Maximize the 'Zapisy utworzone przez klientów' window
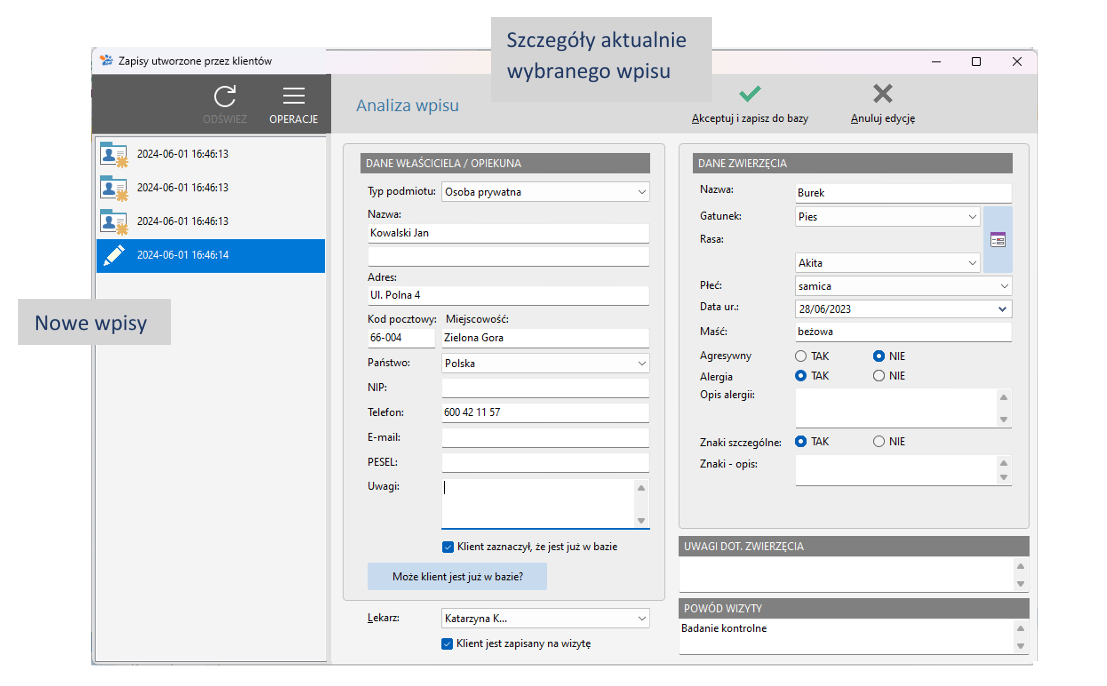The width and height of the screenshot is (1107, 686). [x=976, y=61]
